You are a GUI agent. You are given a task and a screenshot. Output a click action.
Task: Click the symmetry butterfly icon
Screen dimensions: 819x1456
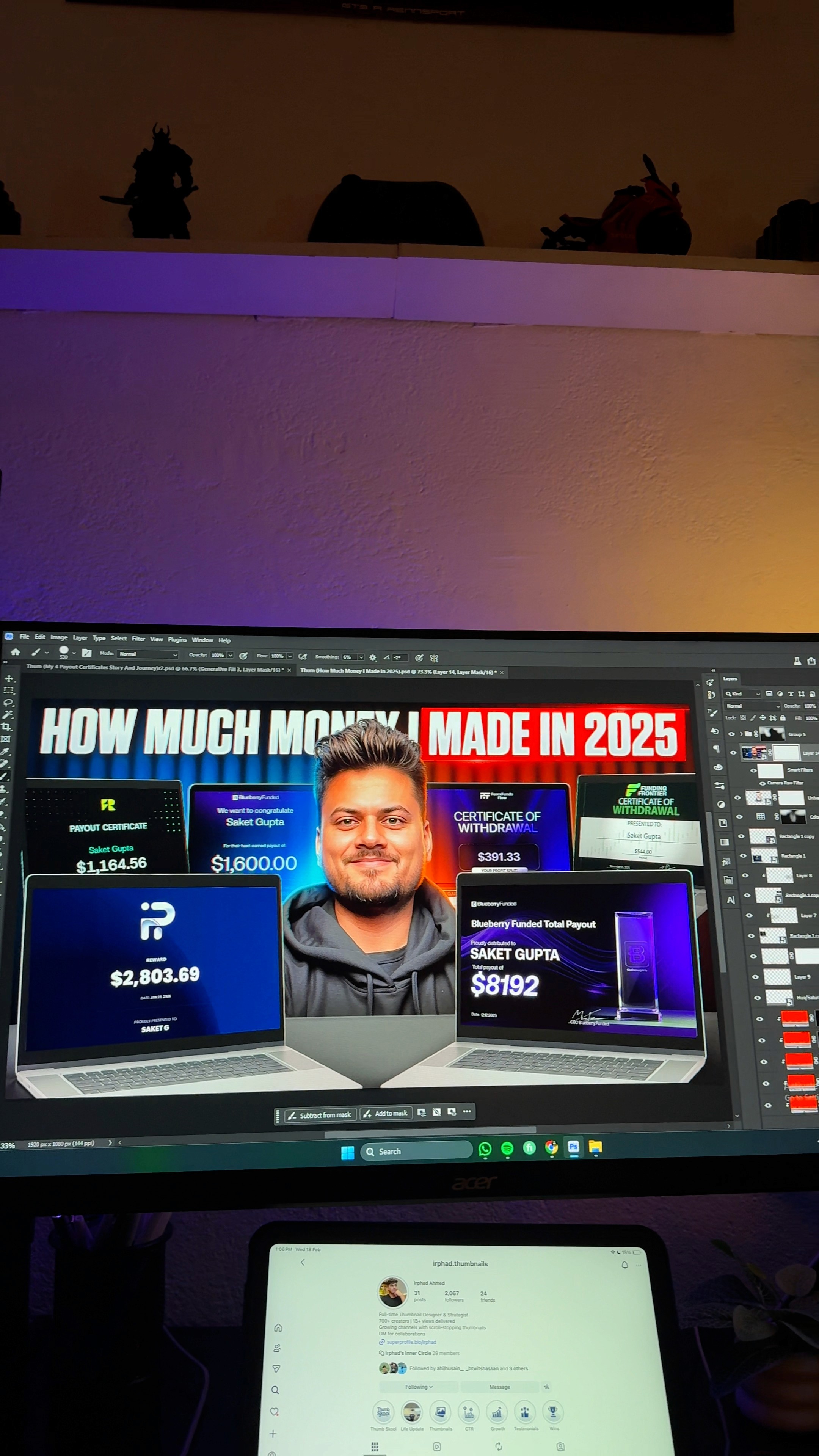[x=434, y=658]
